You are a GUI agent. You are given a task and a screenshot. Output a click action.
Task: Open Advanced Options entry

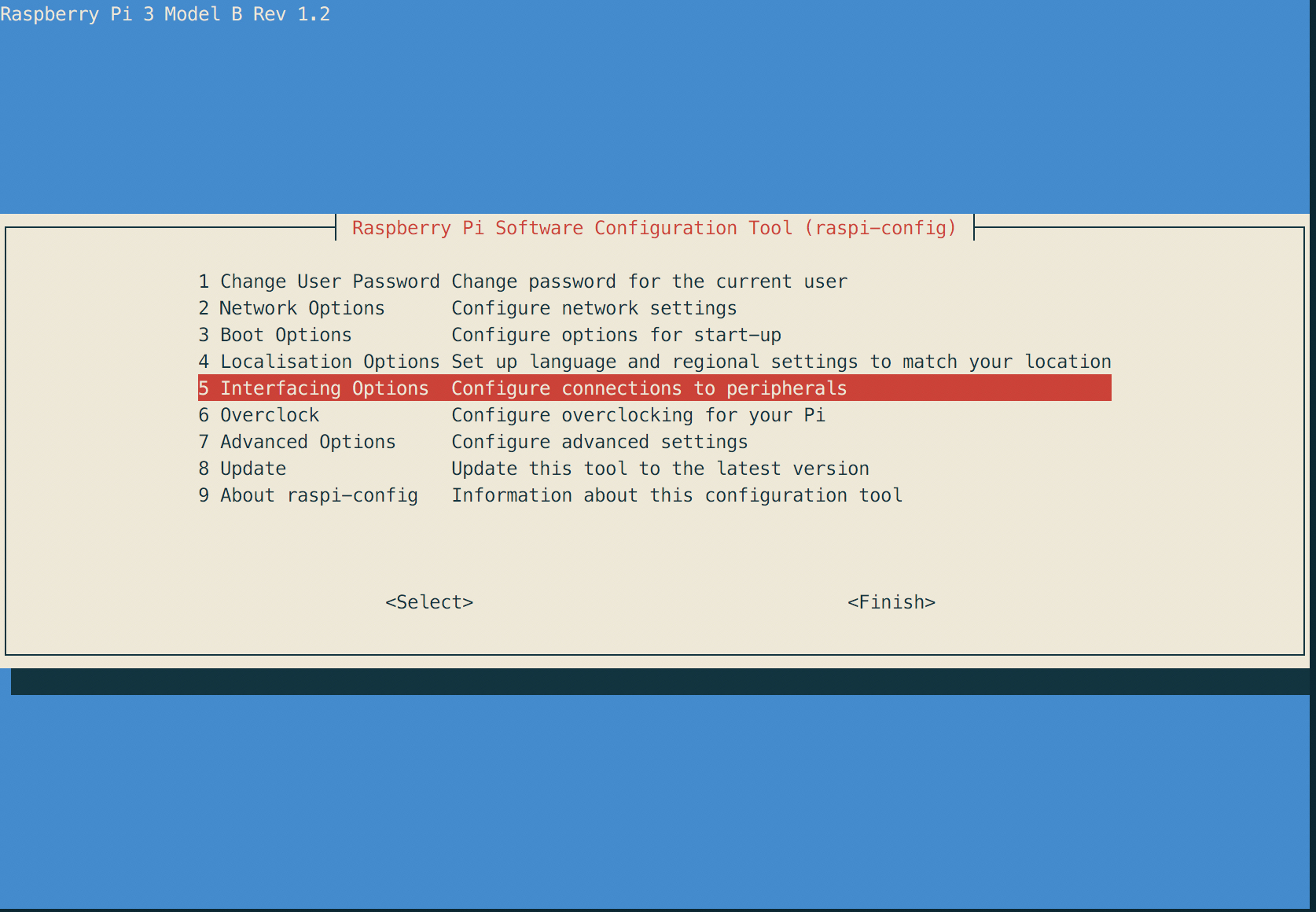pyautogui.click(x=654, y=442)
